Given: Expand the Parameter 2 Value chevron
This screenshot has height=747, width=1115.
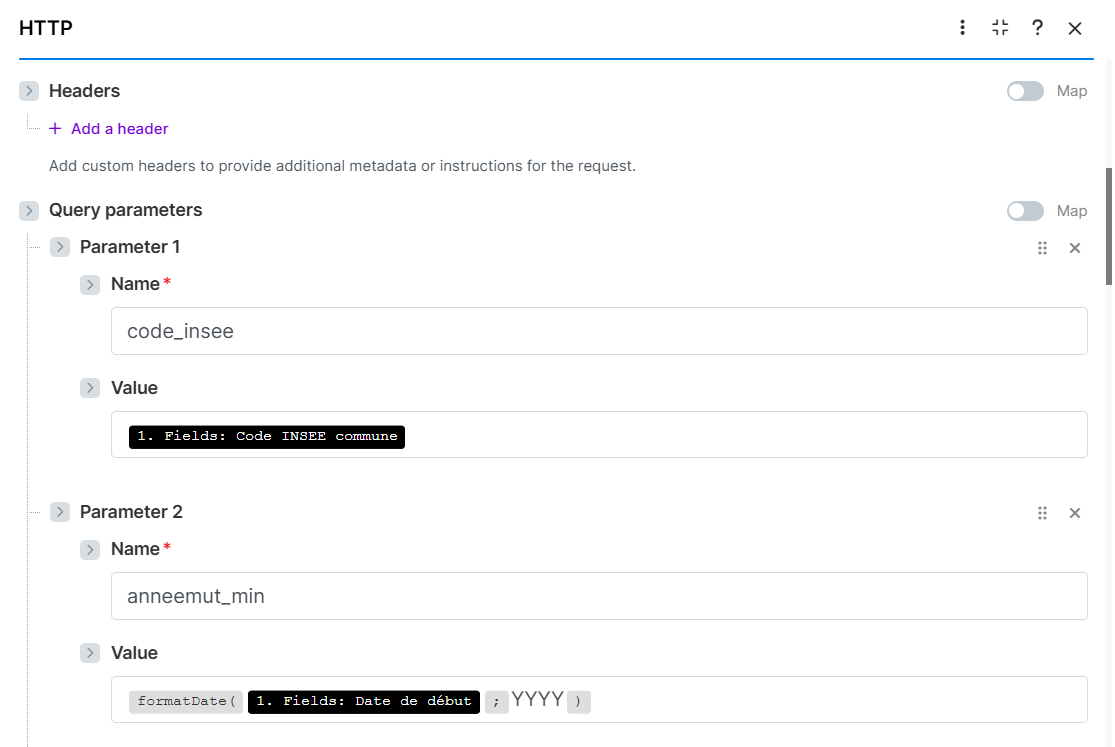Looking at the screenshot, I should 90,653.
